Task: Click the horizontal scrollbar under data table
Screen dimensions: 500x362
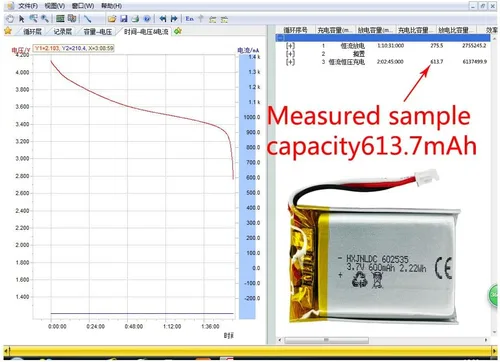Action: 383,340
